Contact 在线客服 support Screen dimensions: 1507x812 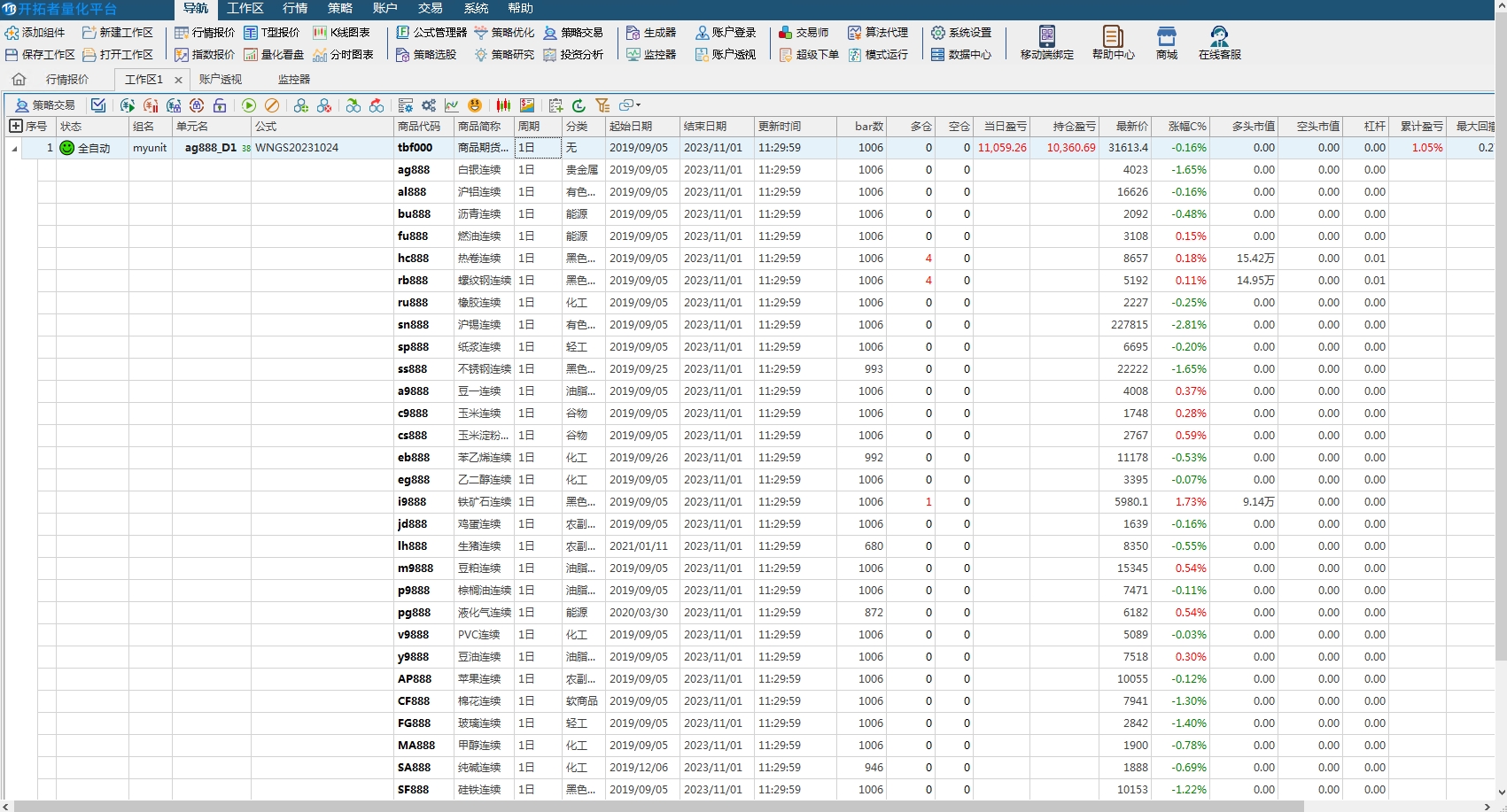[x=1220, y=43]
